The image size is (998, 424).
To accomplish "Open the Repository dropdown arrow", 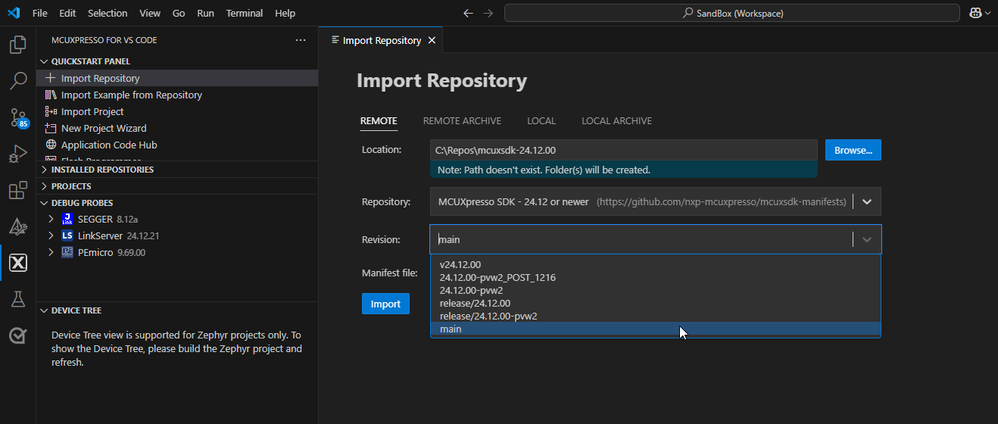I will (x=867, y=202).
